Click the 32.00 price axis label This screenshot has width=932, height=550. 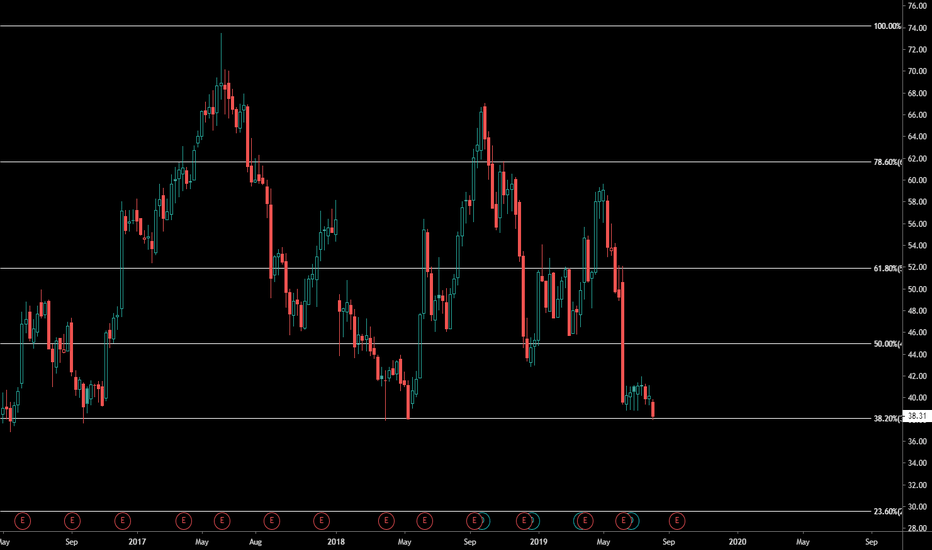[x=917, y=485]
